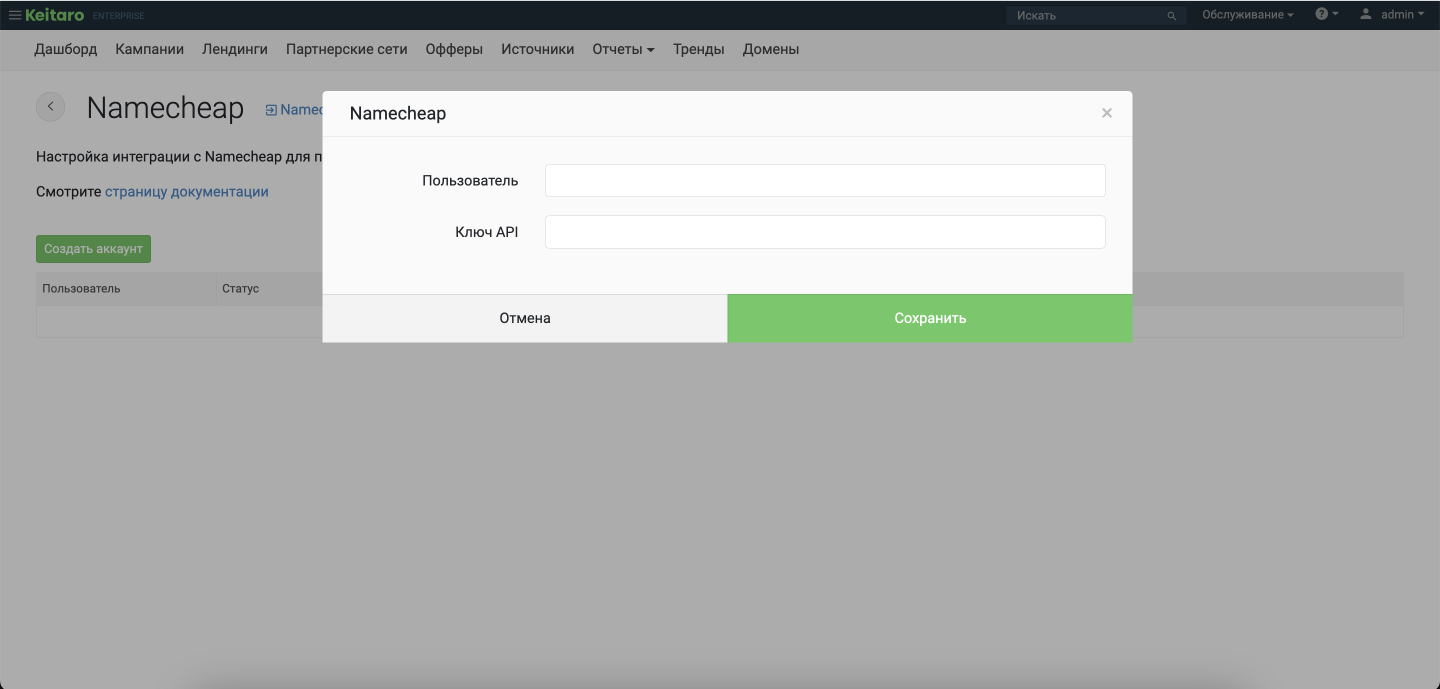The height and width of the screenshot is (689, 1440).
Task: Click the Создать аккаунт button
Action: click(x=93, y=249)
